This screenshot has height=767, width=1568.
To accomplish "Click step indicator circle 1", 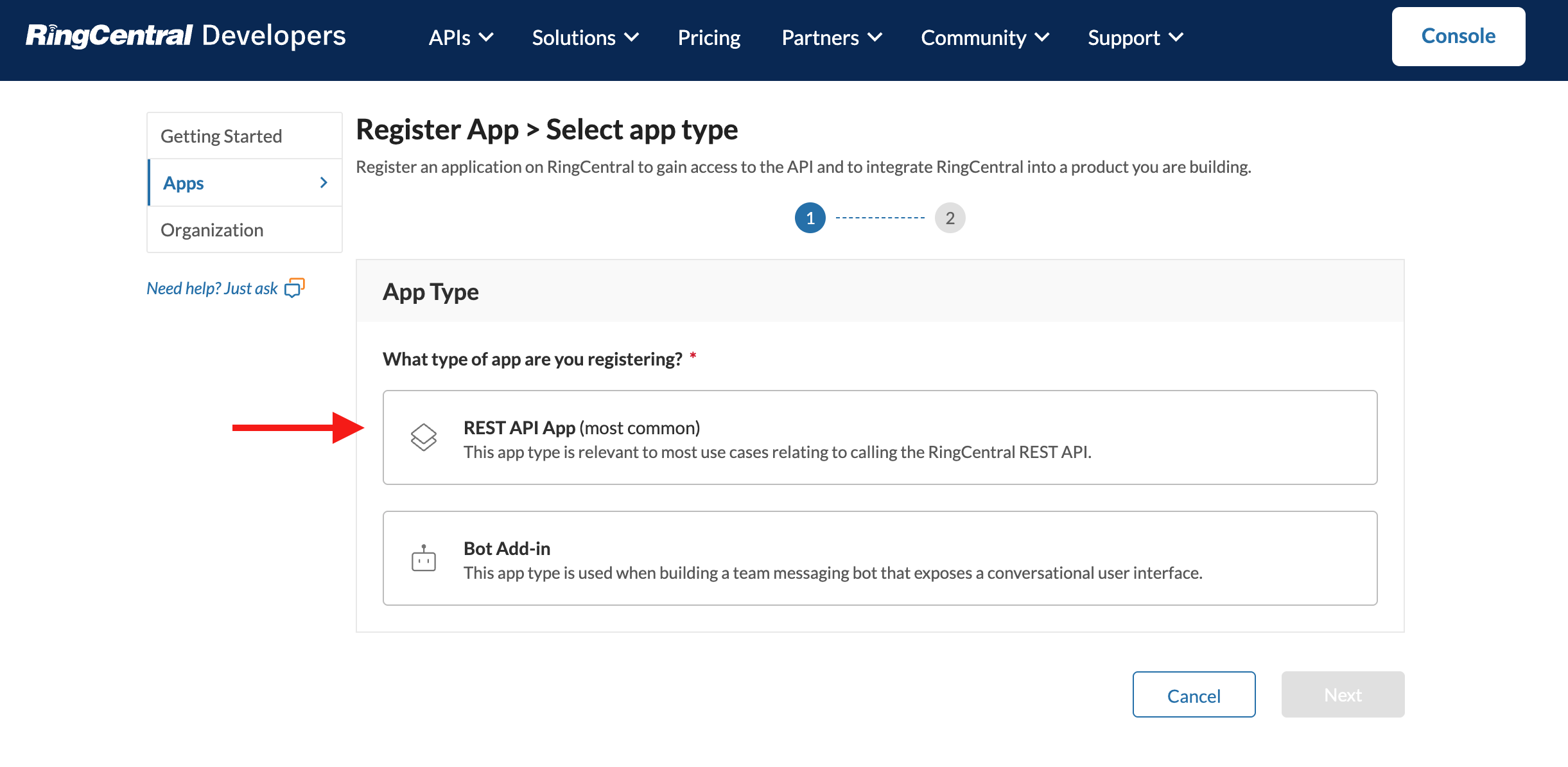I will tap(810, 217).
